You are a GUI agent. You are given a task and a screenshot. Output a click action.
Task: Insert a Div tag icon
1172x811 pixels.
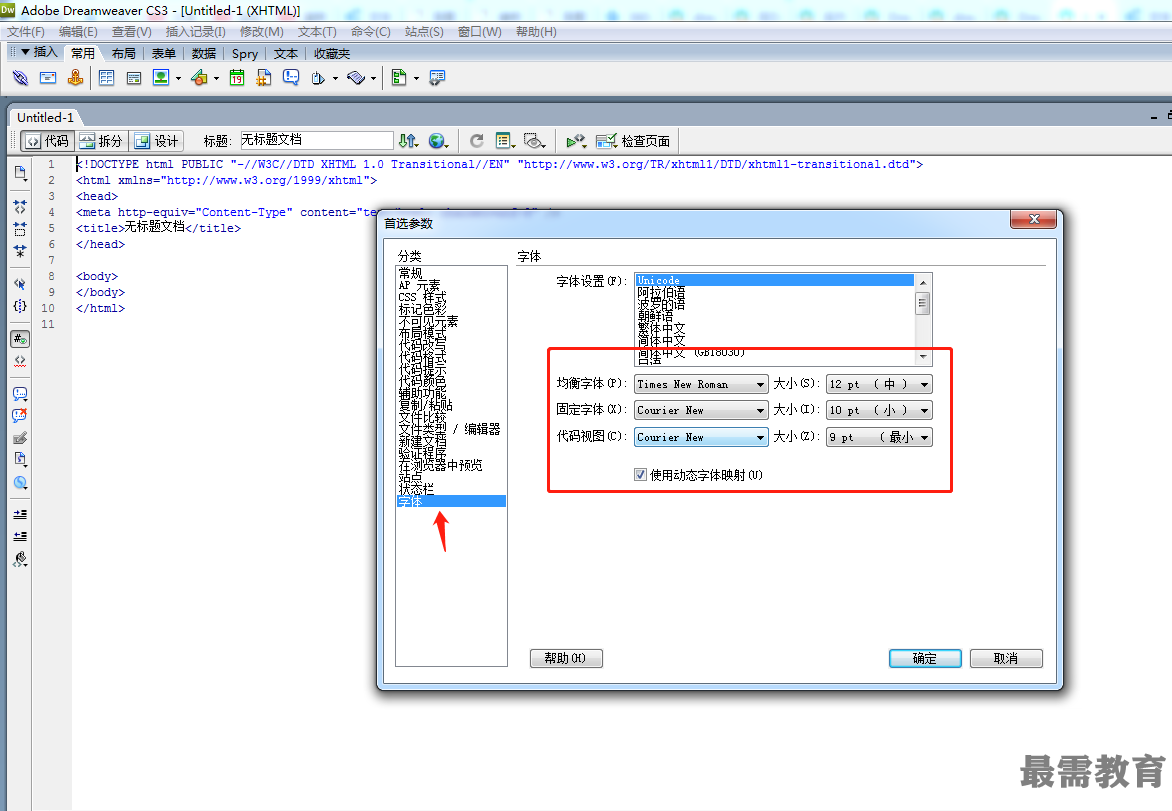tap(134, 78)
